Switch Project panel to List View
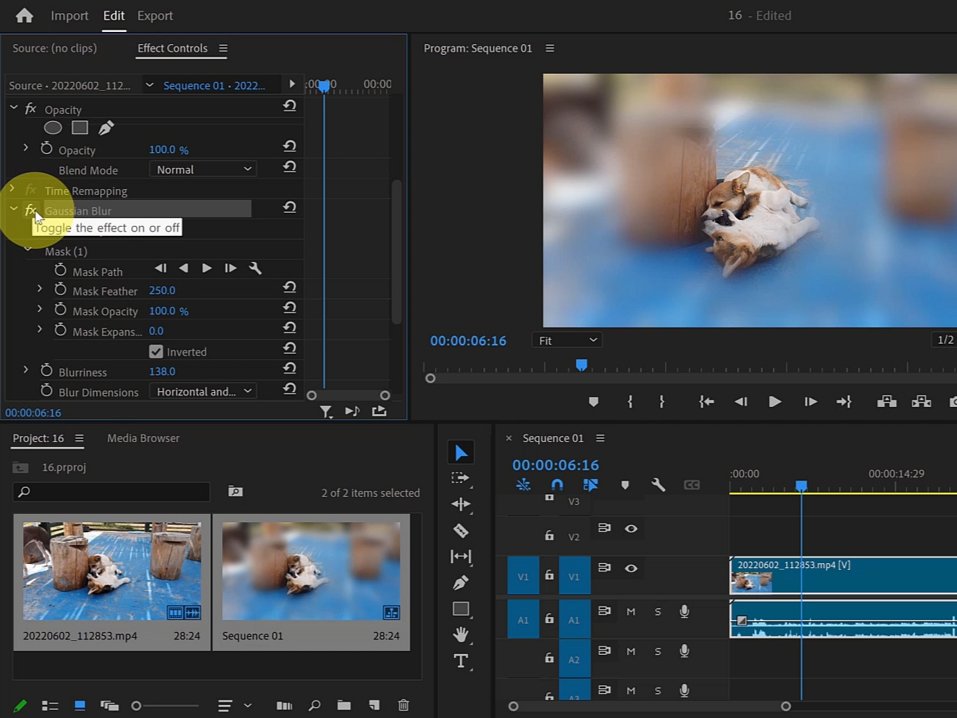 click(50, 706)
